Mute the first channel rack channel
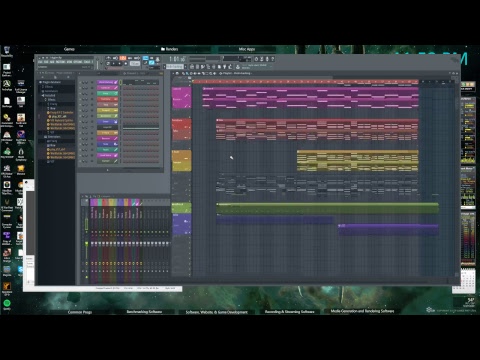This screenshot has width=480, height=360. [x=80, y=82]
